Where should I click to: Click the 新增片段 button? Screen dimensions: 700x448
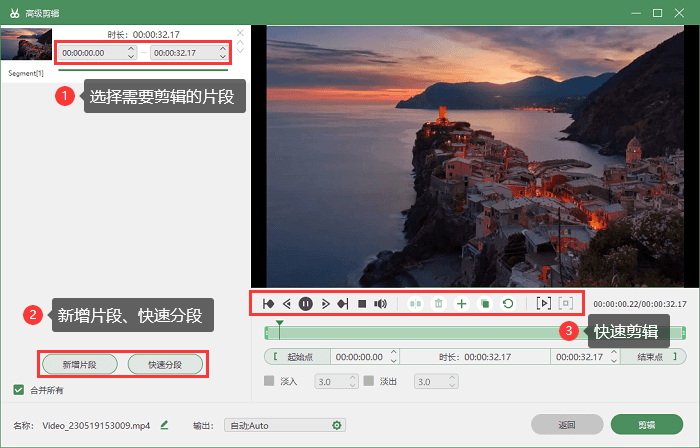(79, 365)
